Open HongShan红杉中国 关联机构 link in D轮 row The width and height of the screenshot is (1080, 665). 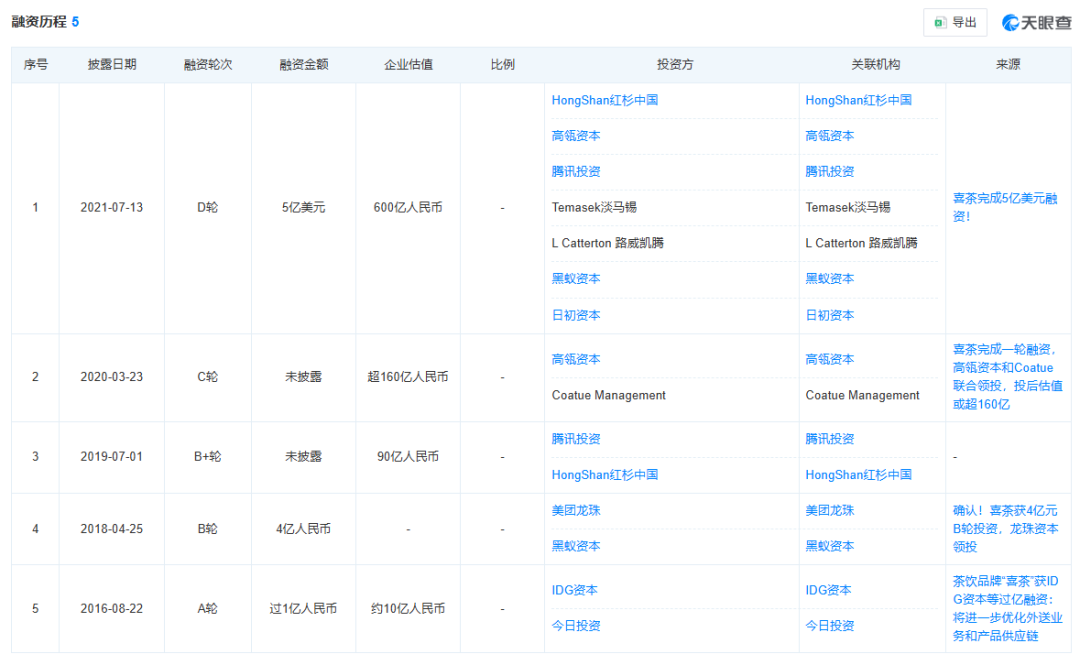tap(858, 100)
